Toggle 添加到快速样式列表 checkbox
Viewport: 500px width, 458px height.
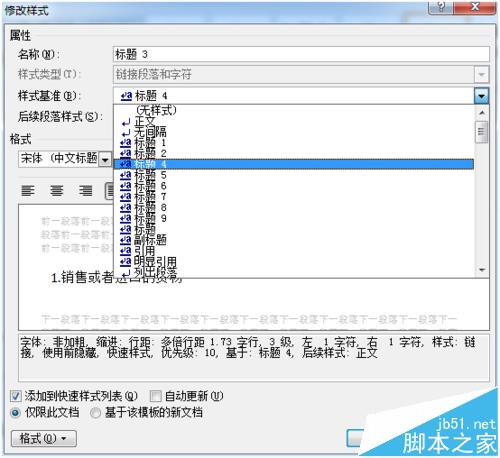pos(15,396)
